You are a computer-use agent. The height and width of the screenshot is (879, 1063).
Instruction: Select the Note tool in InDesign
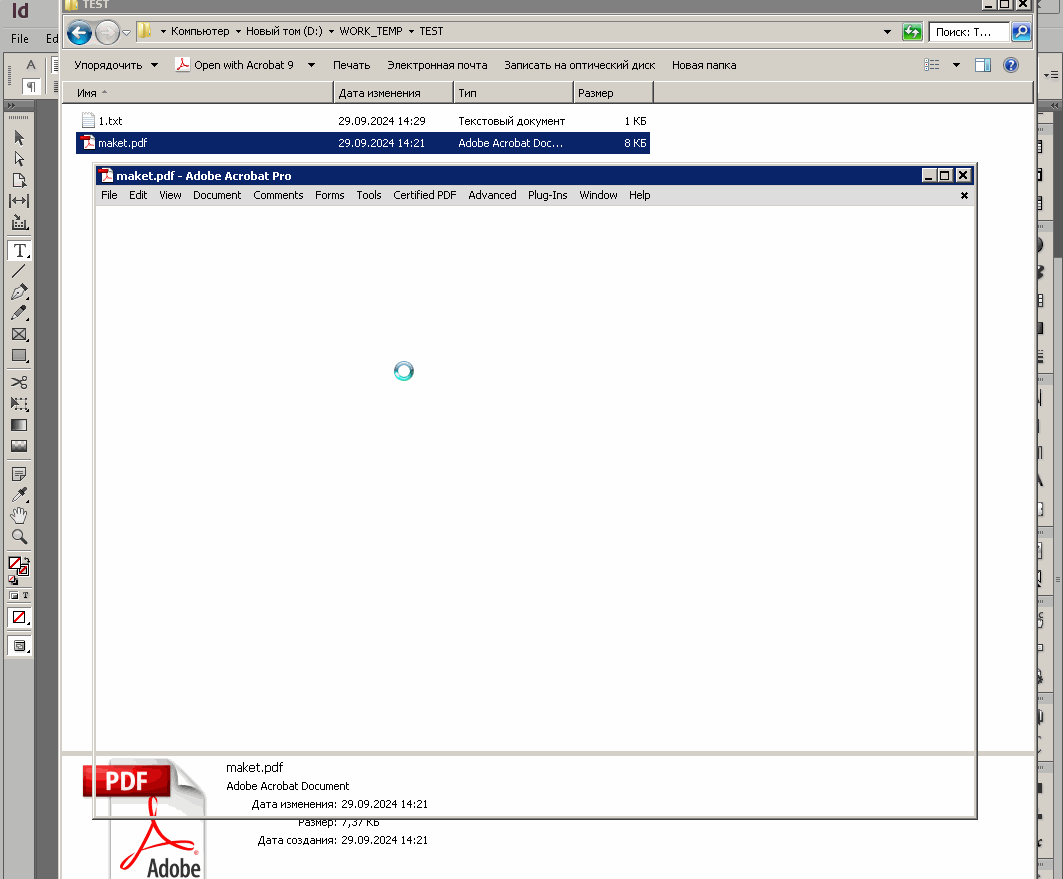pyautogui.click(x=19, y=474)
